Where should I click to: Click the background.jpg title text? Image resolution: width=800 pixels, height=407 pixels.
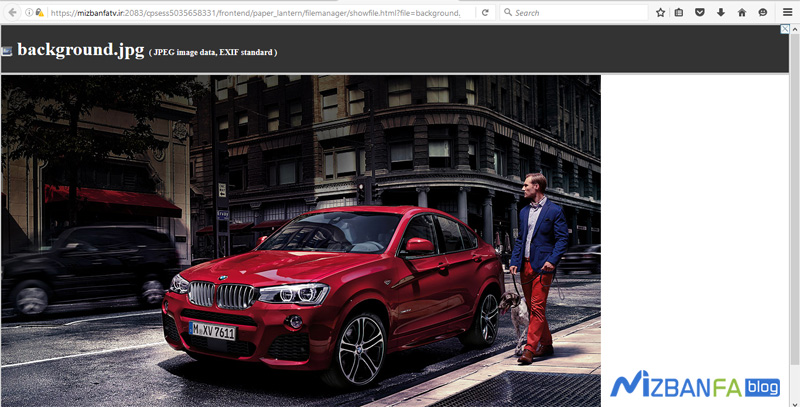(81, 50)
